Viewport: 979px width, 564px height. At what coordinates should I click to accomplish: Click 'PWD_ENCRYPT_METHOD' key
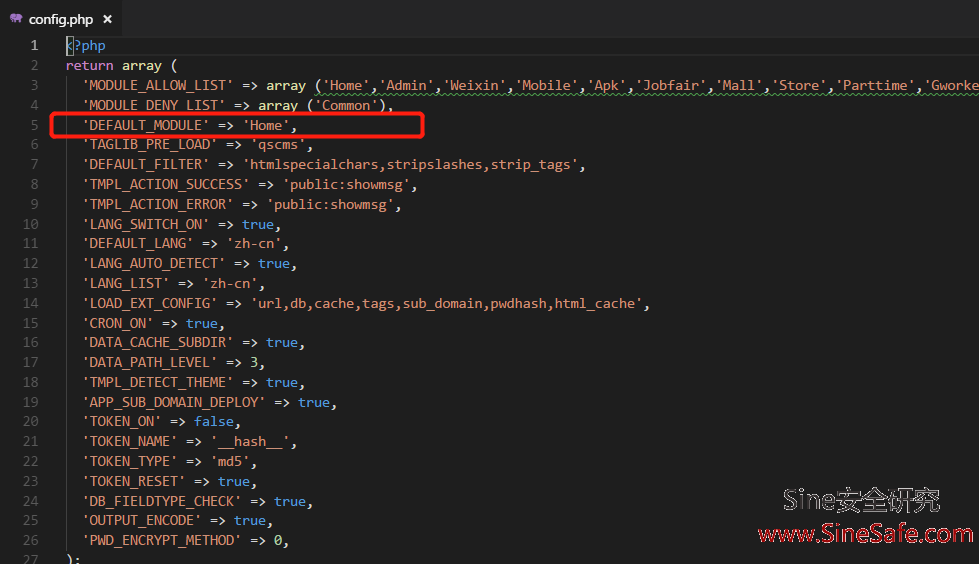pyautogui.click(x=162, y=541)
